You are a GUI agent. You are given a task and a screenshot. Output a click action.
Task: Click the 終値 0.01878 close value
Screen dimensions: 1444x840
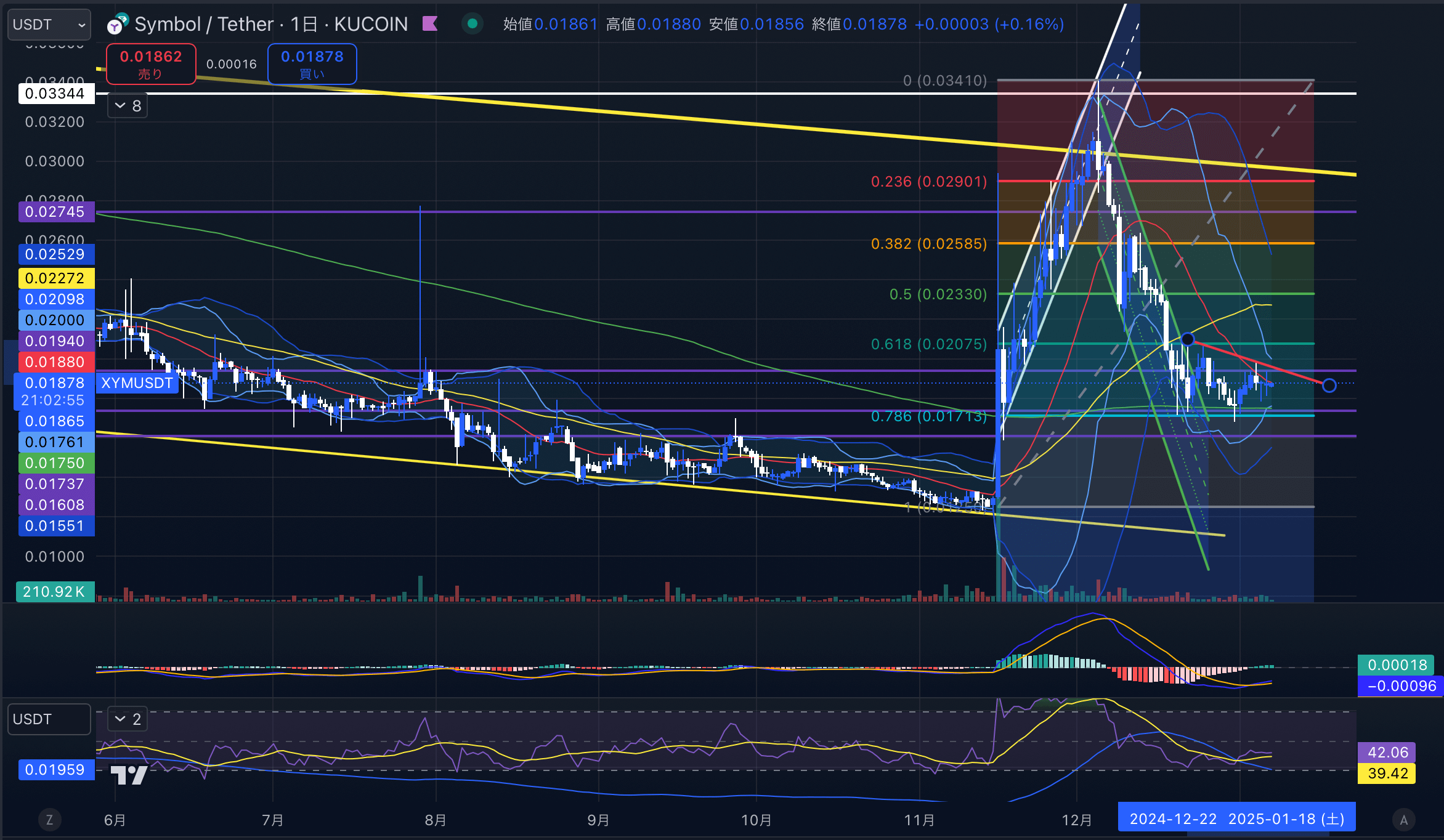click(859, 24)
